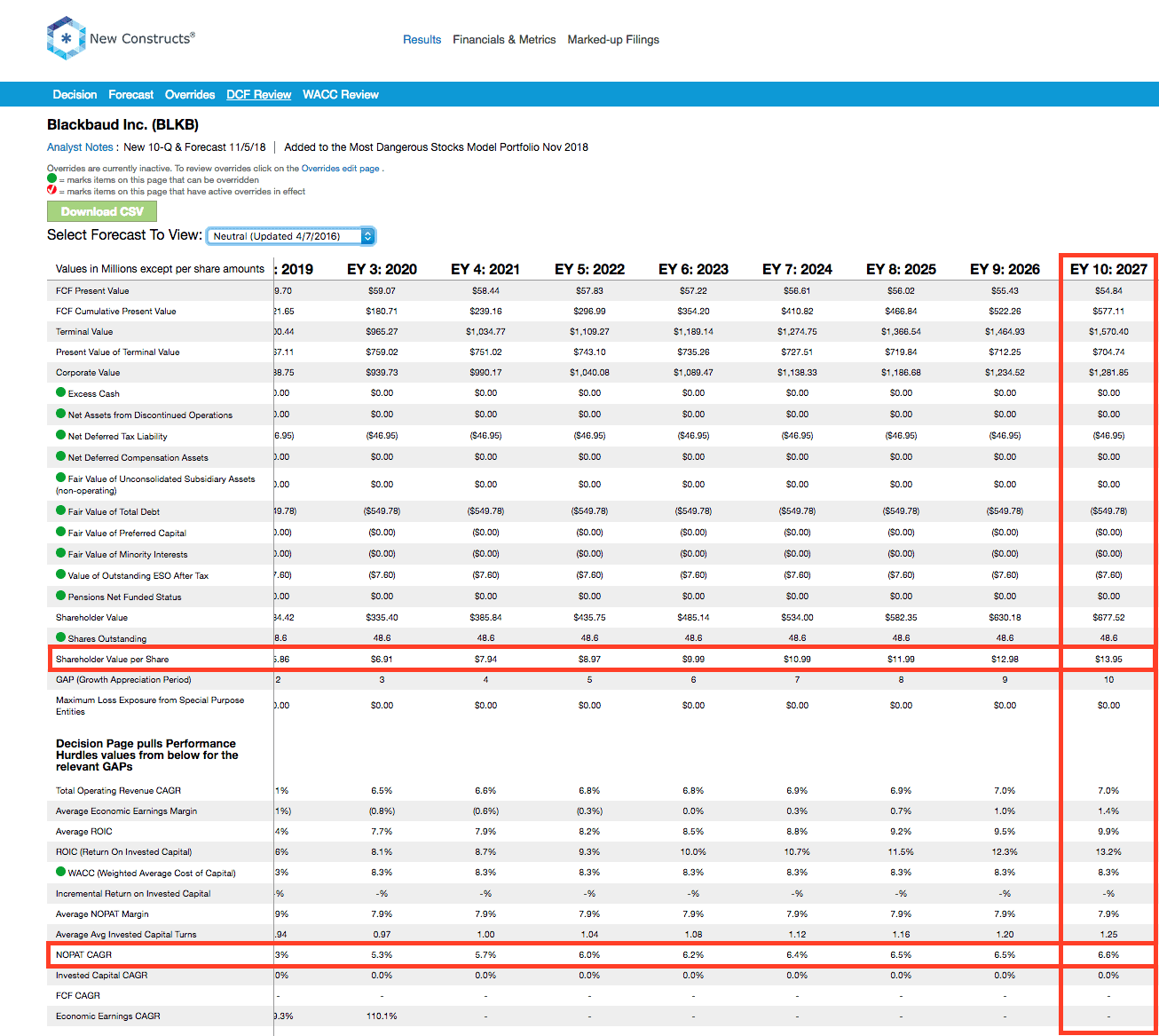Click the Total Operating Revenue CAGR label
1159x1036 pixels.
pos(118,791)
